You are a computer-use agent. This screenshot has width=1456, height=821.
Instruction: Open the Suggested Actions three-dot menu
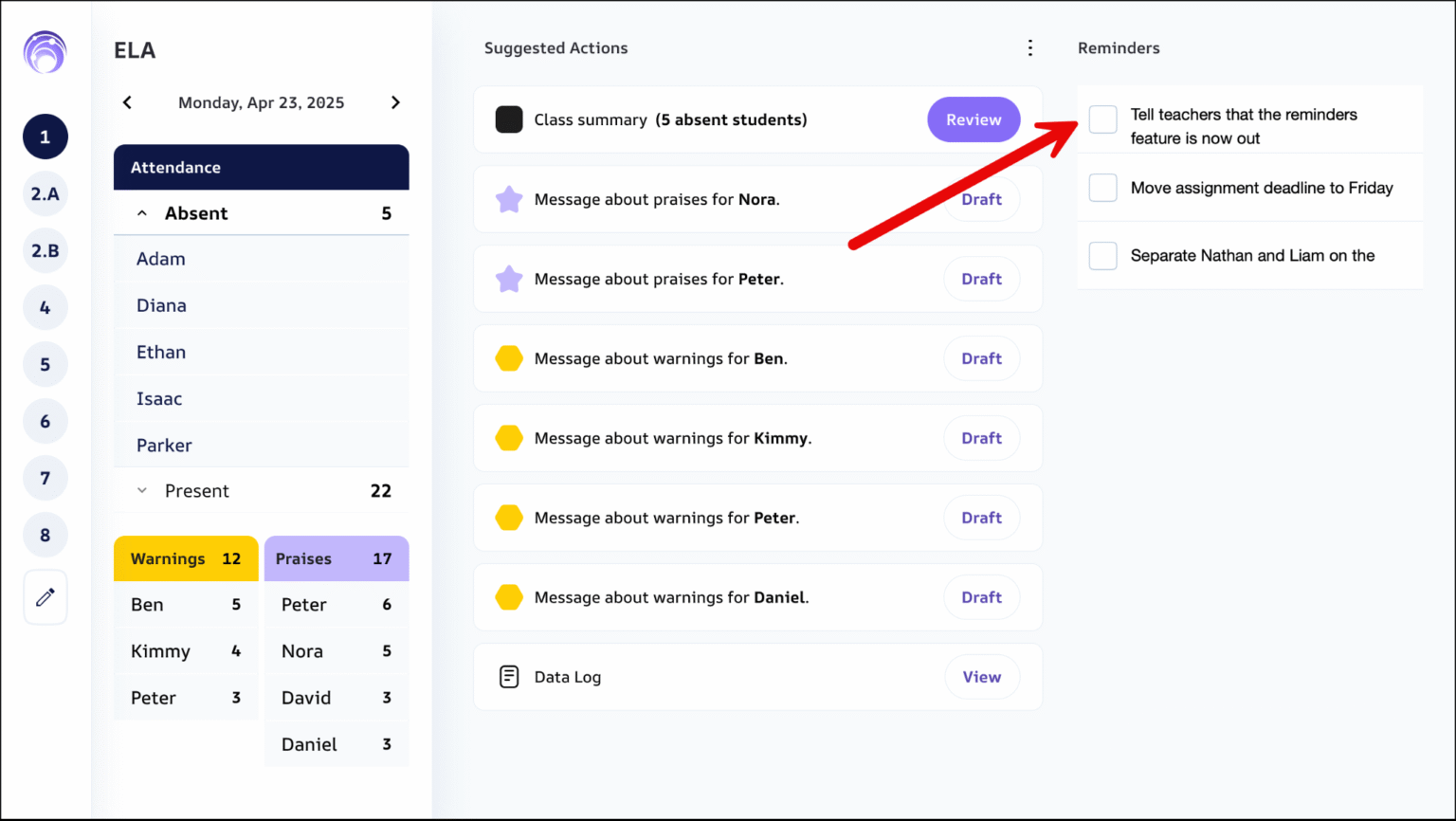[x=1030, y=48]
